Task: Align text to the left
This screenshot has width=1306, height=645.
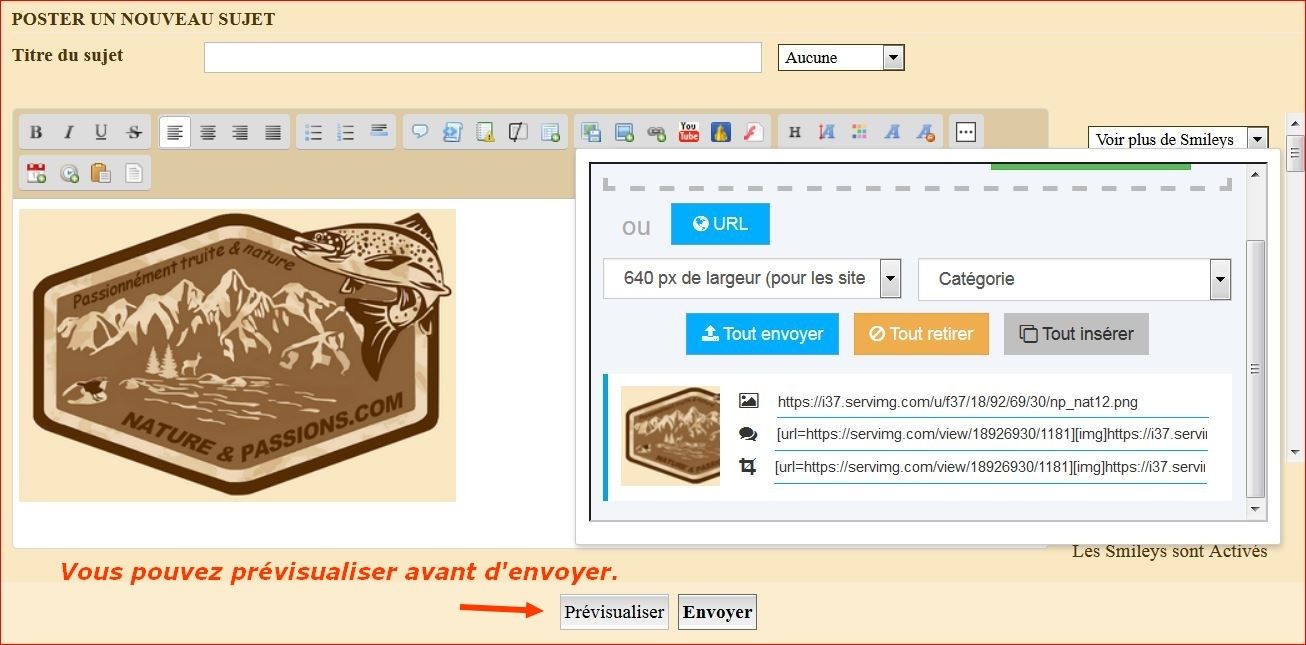Action: (x=175, y=132)
